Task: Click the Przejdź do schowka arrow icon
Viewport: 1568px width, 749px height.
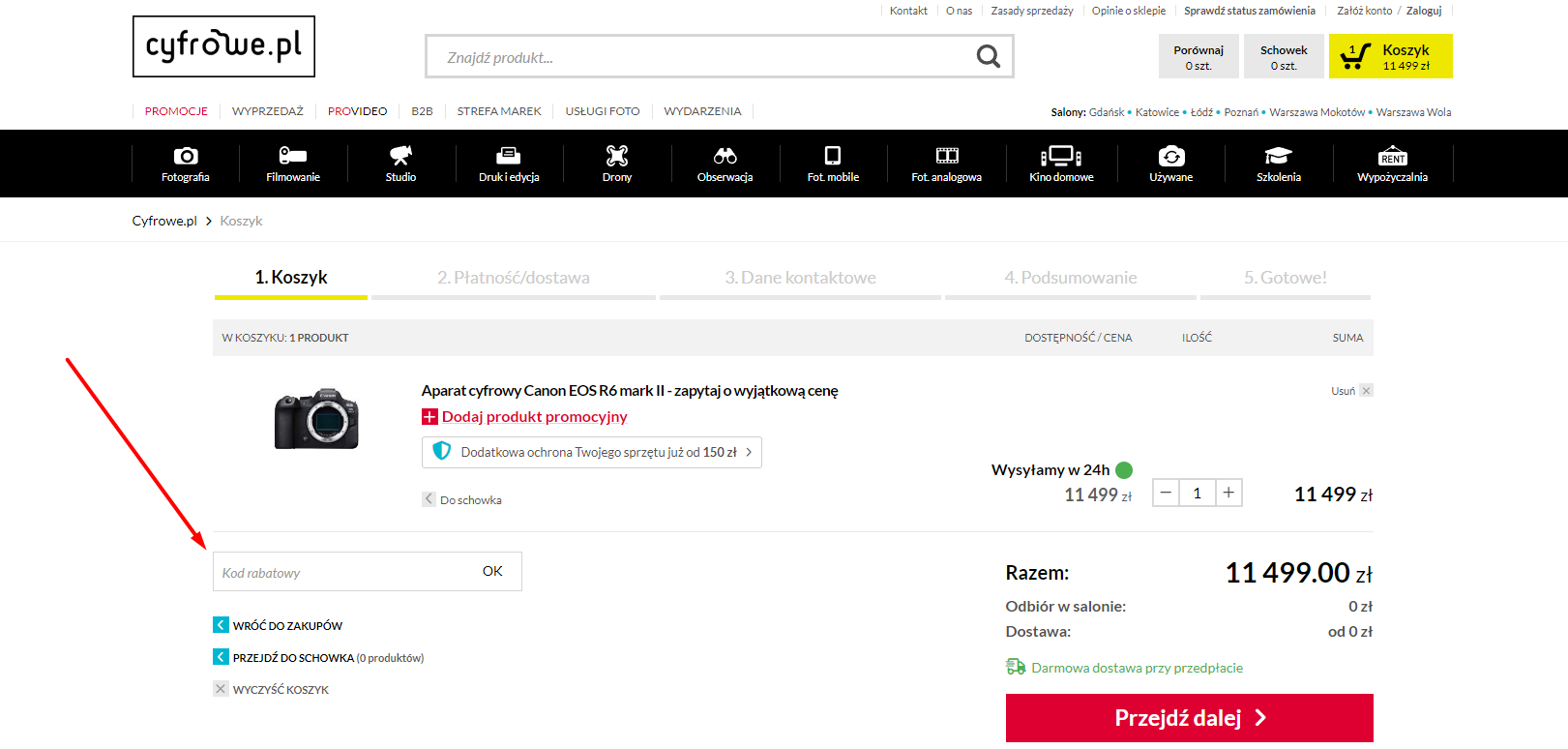Action: coord(221,657)
